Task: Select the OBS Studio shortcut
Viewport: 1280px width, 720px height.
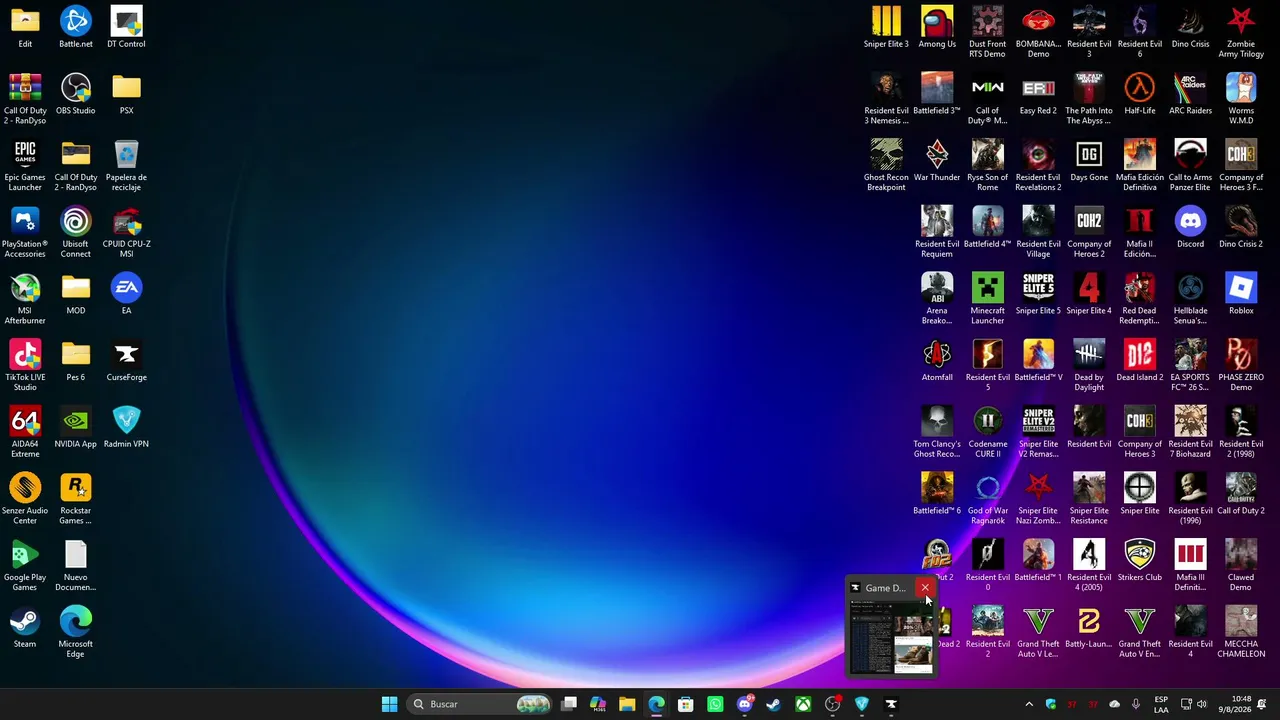Action: pos(75,94)
